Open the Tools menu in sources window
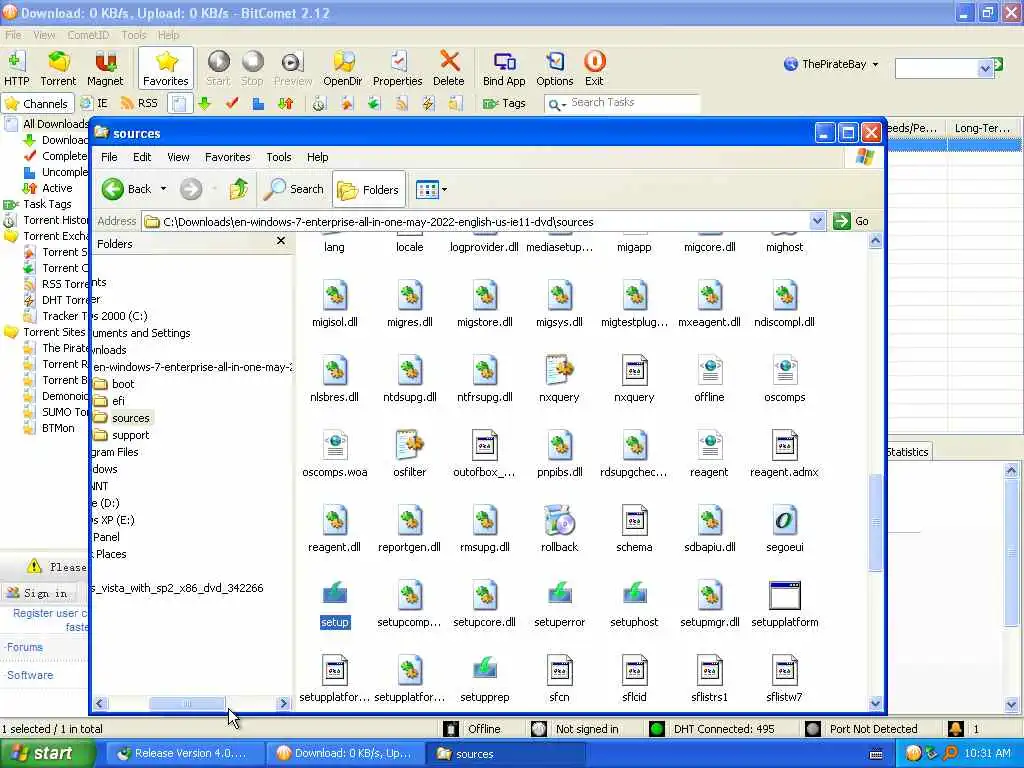The width and height of the screenshot is (1024, 768). pyautogui.click(x=279, y=157)
